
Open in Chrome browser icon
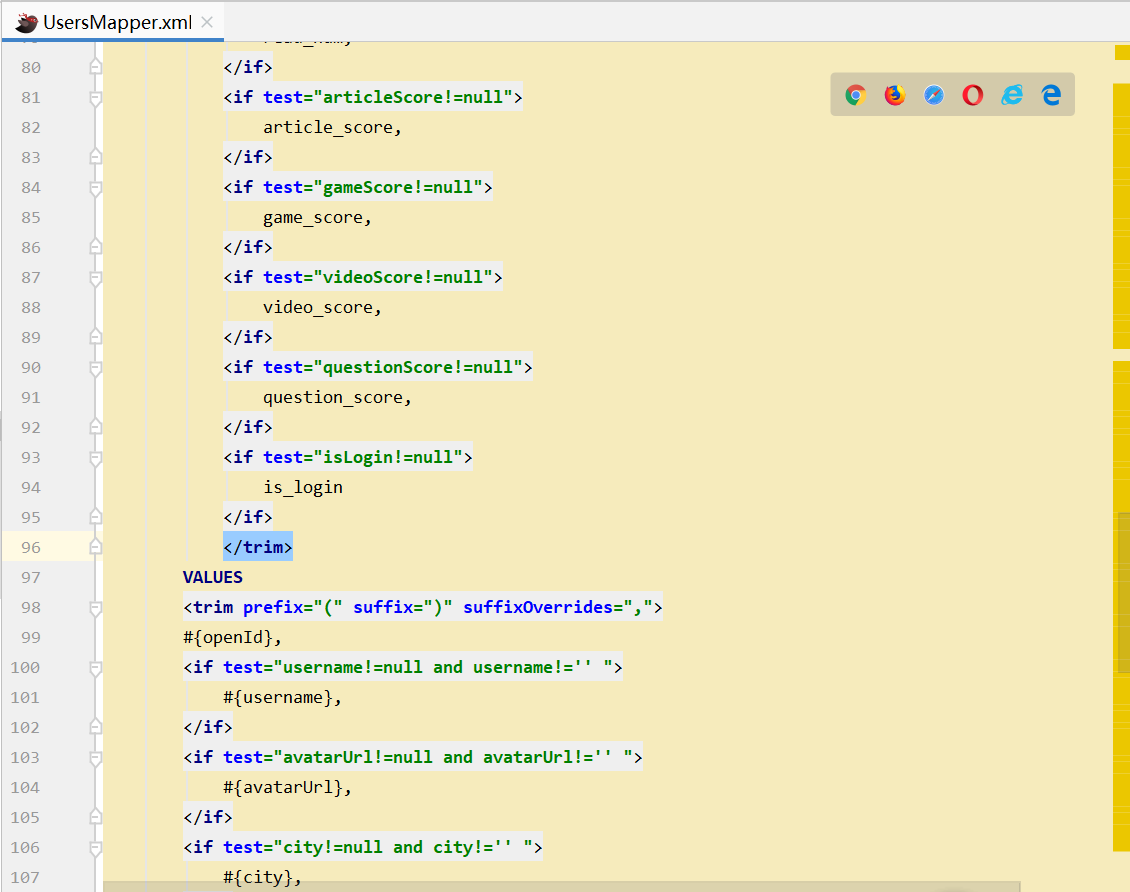coord(855,94)
